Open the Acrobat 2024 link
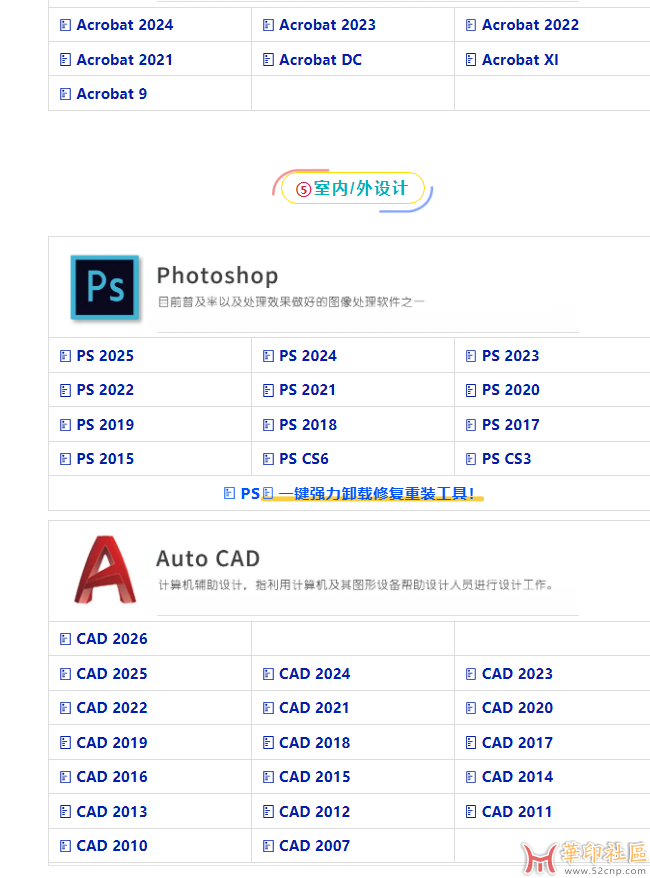The height and width of the screenshot is (878, 650). [x=124, y=25]
